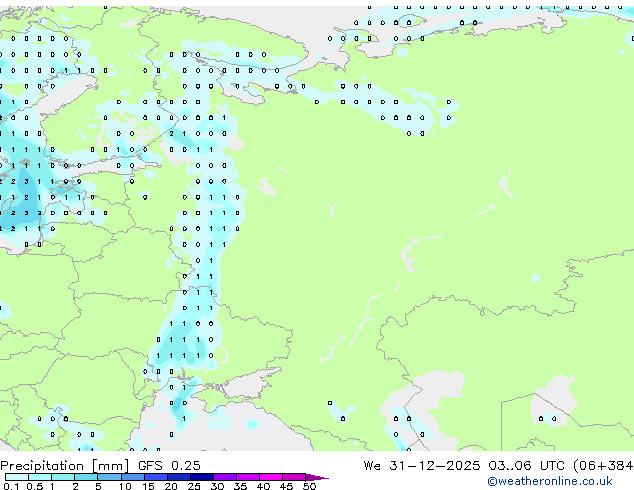Select the 5–10 mm legend color box
The image size is (634, 490).
point(109,477)
